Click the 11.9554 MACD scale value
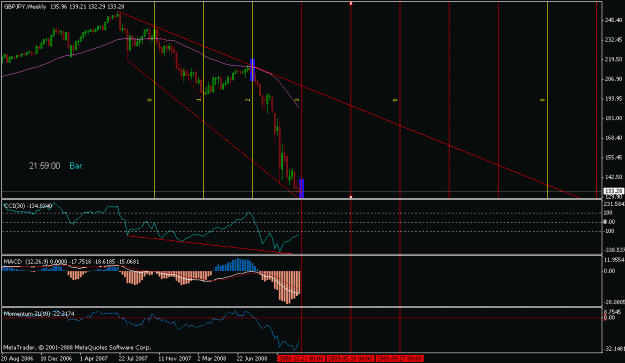625x363 pixels. pyautogui.click(x=614, y=260)
